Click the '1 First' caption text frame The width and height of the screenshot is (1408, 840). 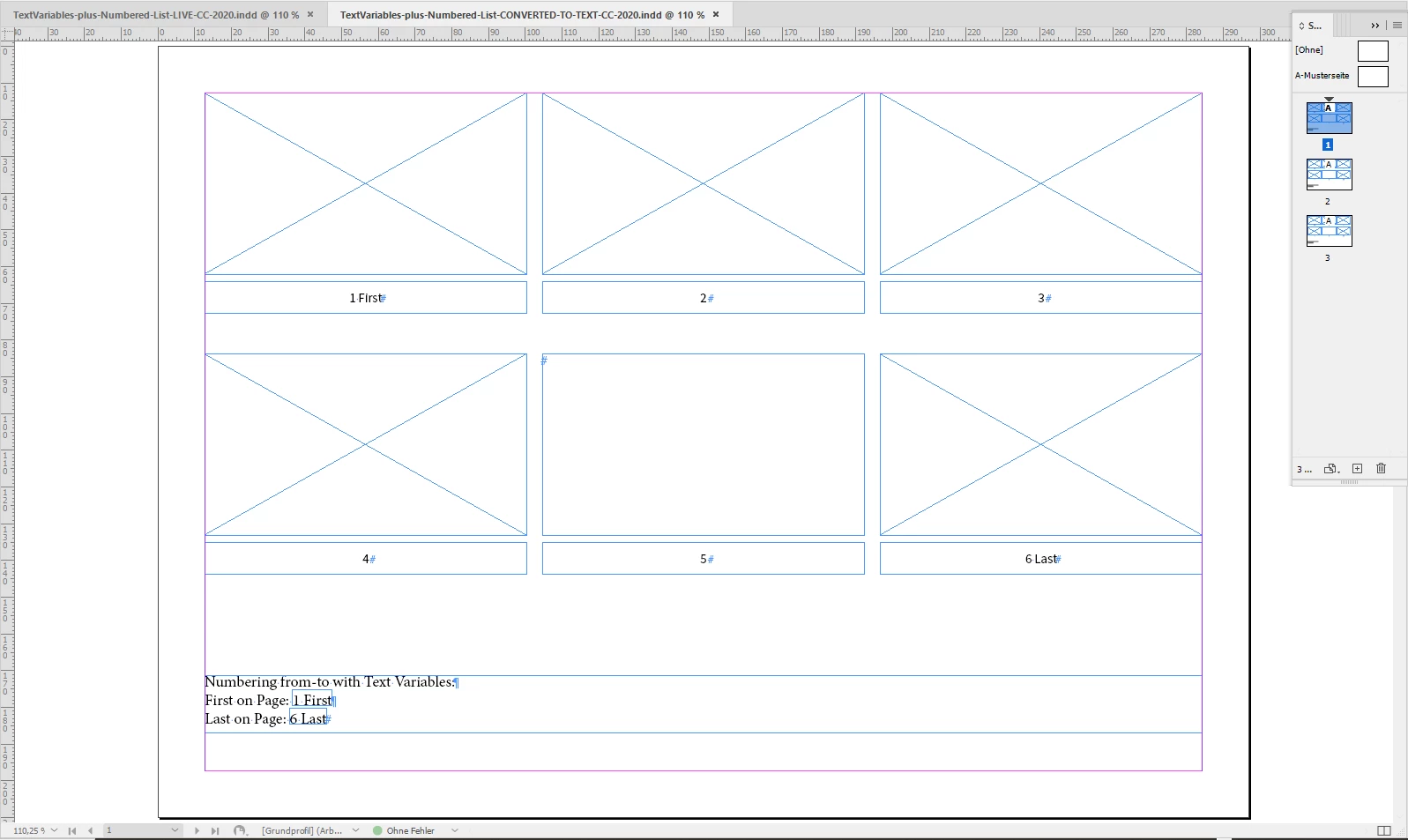click(366, 298)
